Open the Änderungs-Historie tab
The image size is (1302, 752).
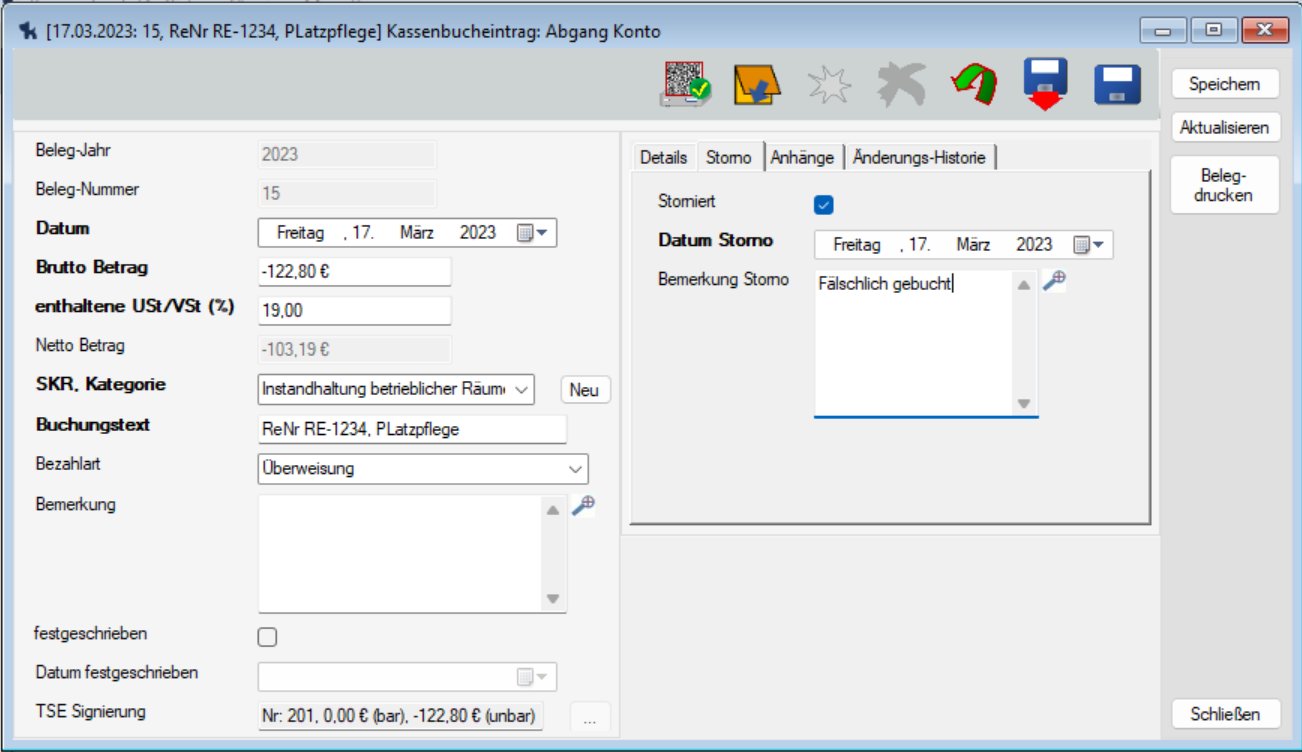tap(919, 158)
